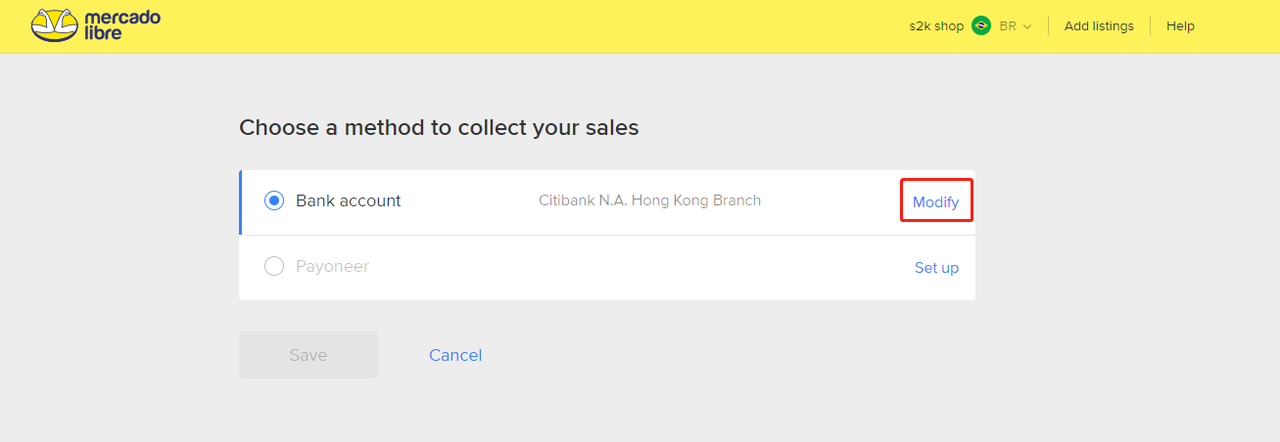Click the Mercado Libre handshake logo icon

(55, 25)
